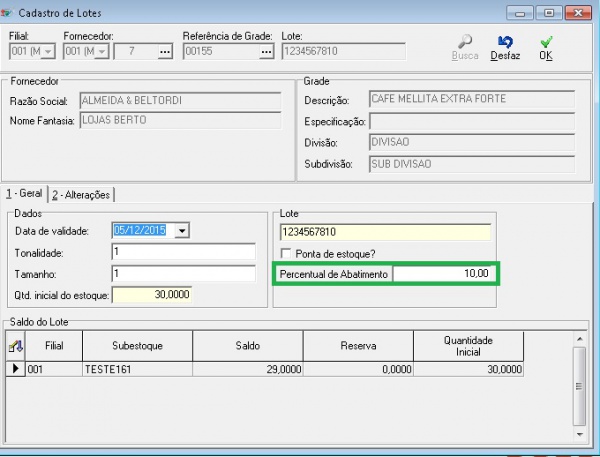
Task: Confirm with the OK checkmark icon
Action: [545, 43]
